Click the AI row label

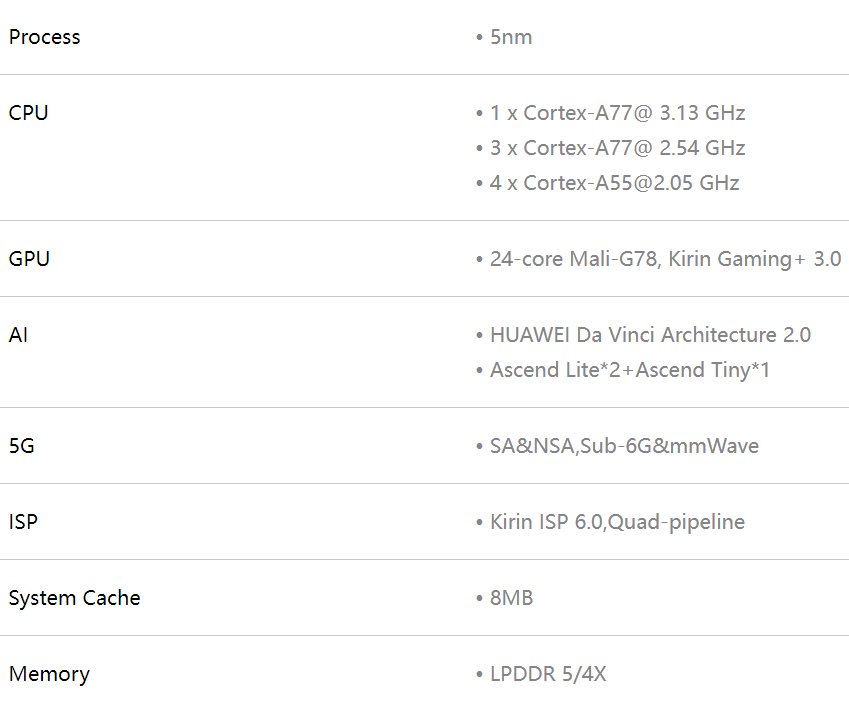click(x=18, y=335)
